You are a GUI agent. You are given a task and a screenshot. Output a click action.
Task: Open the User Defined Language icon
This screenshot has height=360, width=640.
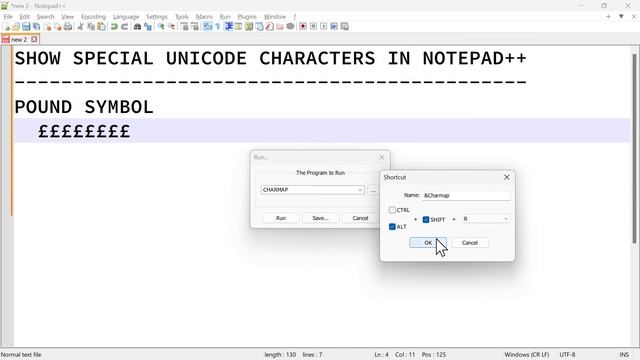tap(238, 27)
